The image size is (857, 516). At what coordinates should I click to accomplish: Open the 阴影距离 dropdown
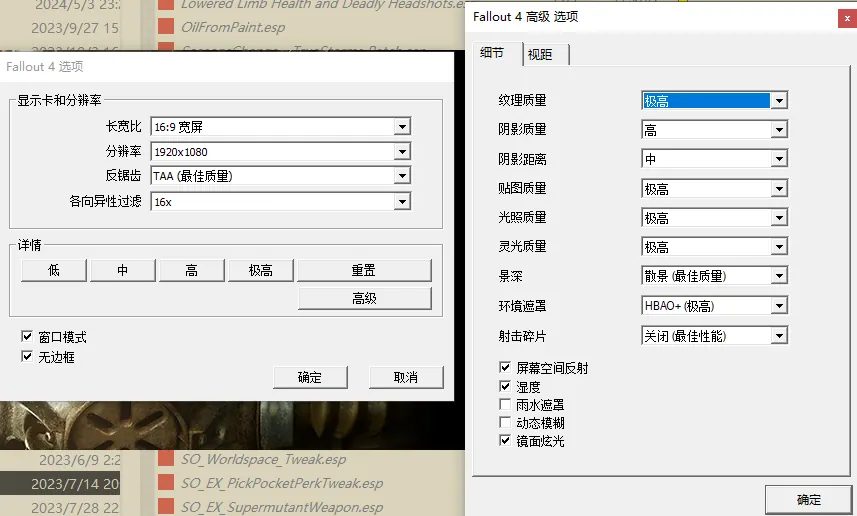(714, 159)
